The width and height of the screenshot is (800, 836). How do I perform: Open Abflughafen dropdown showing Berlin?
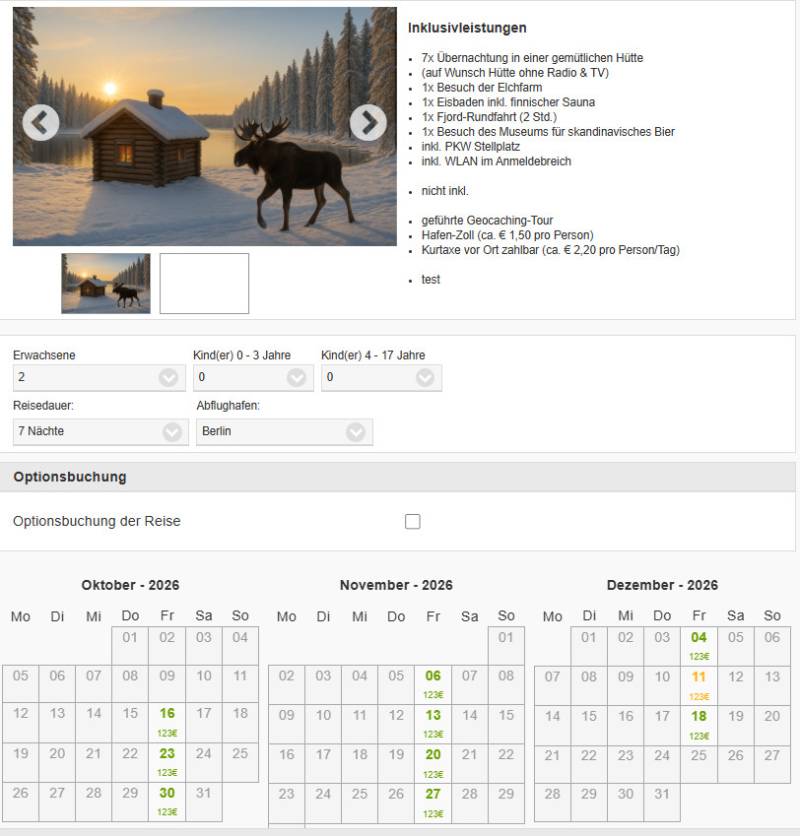[284, 432]
